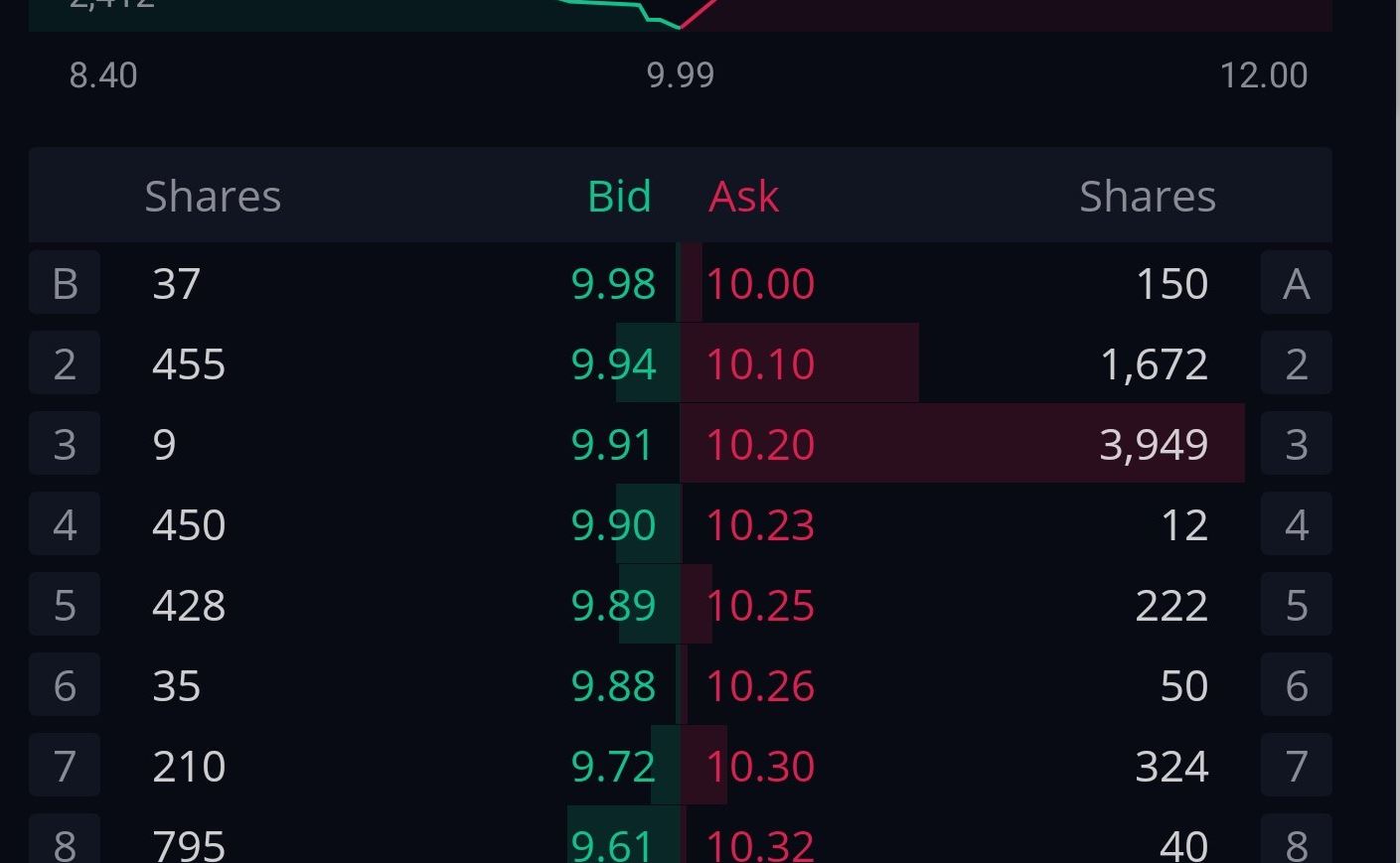1400x863 pixels.
Task: Click bid price 9.88
Action: [x=613, y=686]
